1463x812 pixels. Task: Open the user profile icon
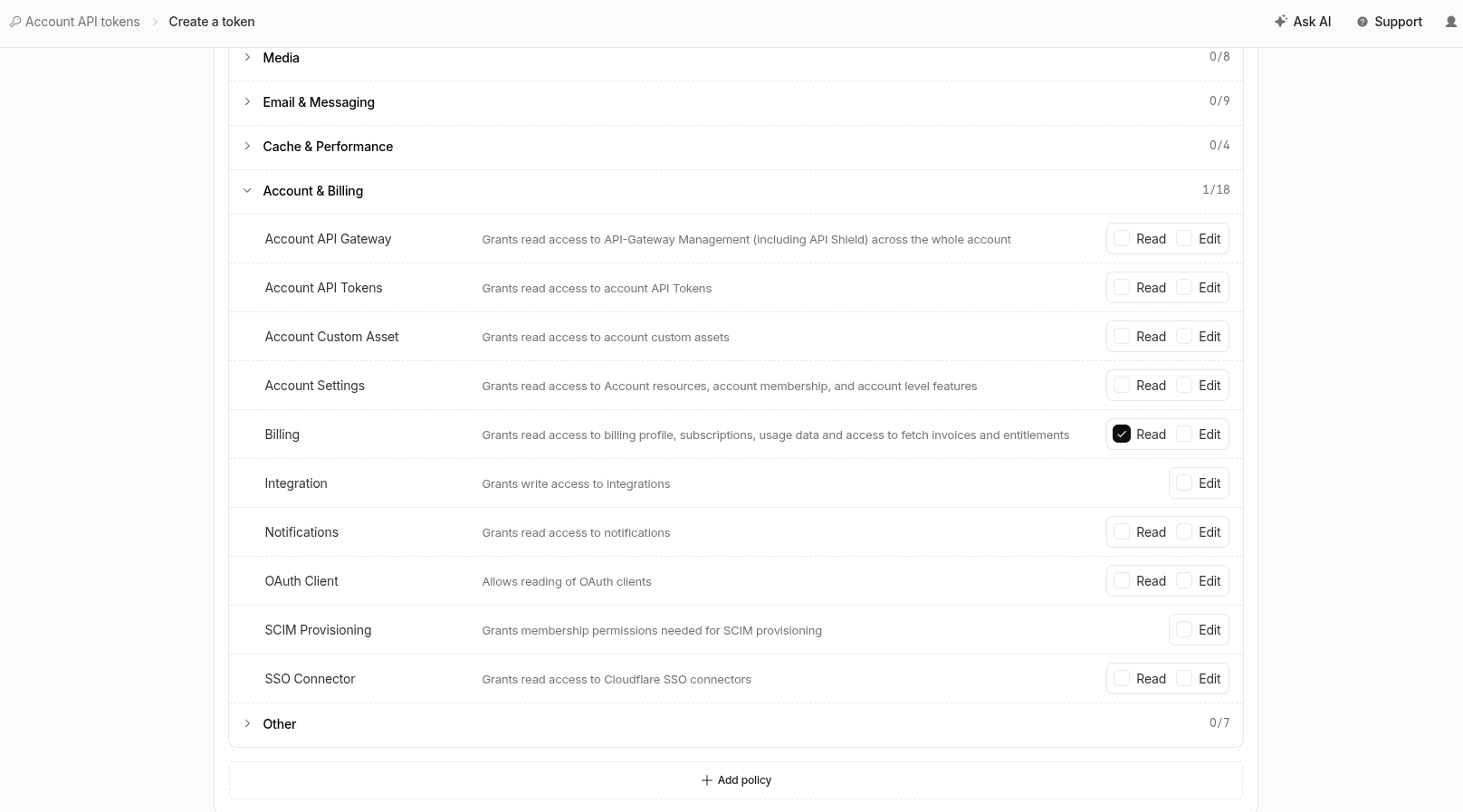(1451, 22)
